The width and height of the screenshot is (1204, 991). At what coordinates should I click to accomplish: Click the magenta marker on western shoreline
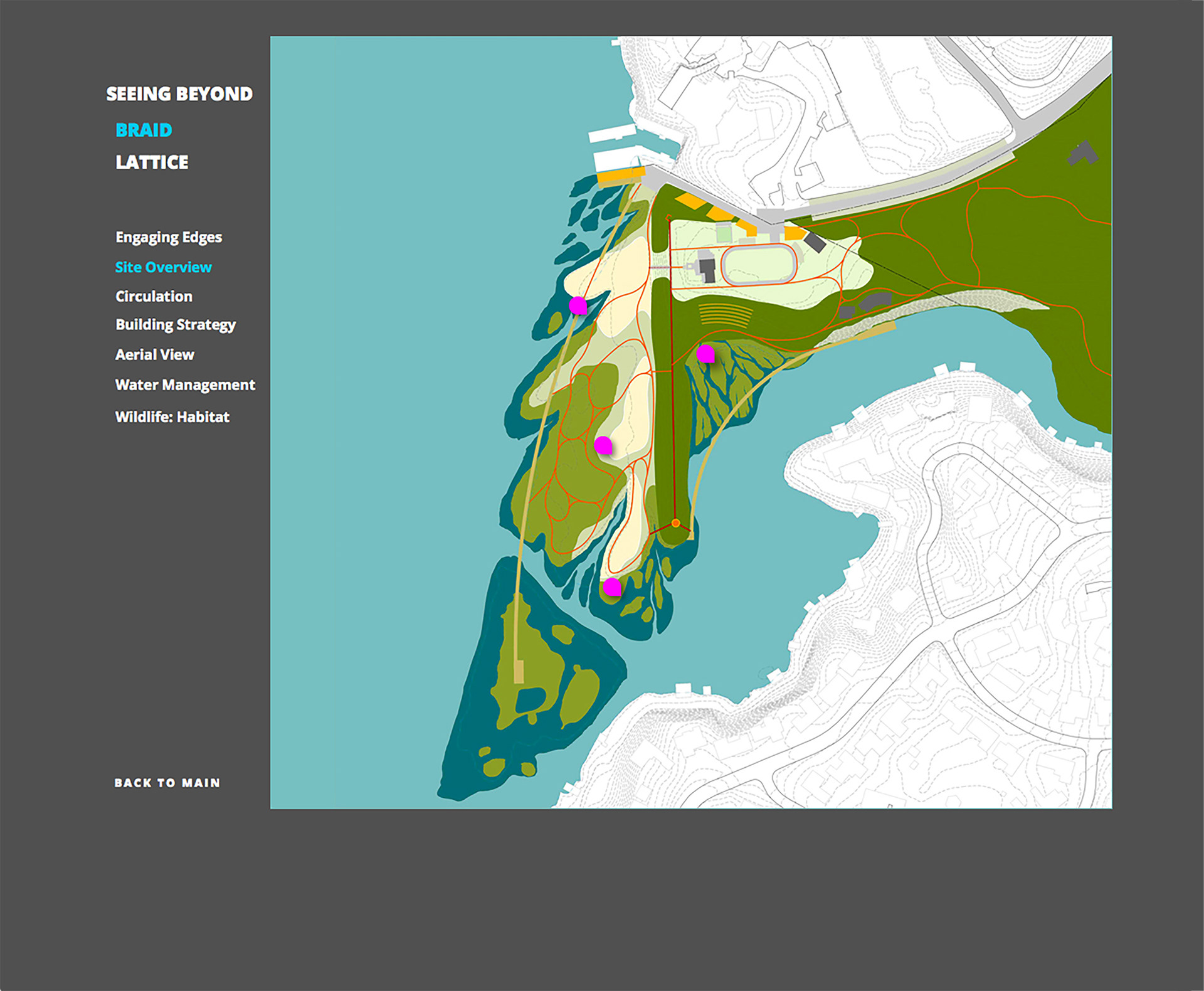[578, 305]
